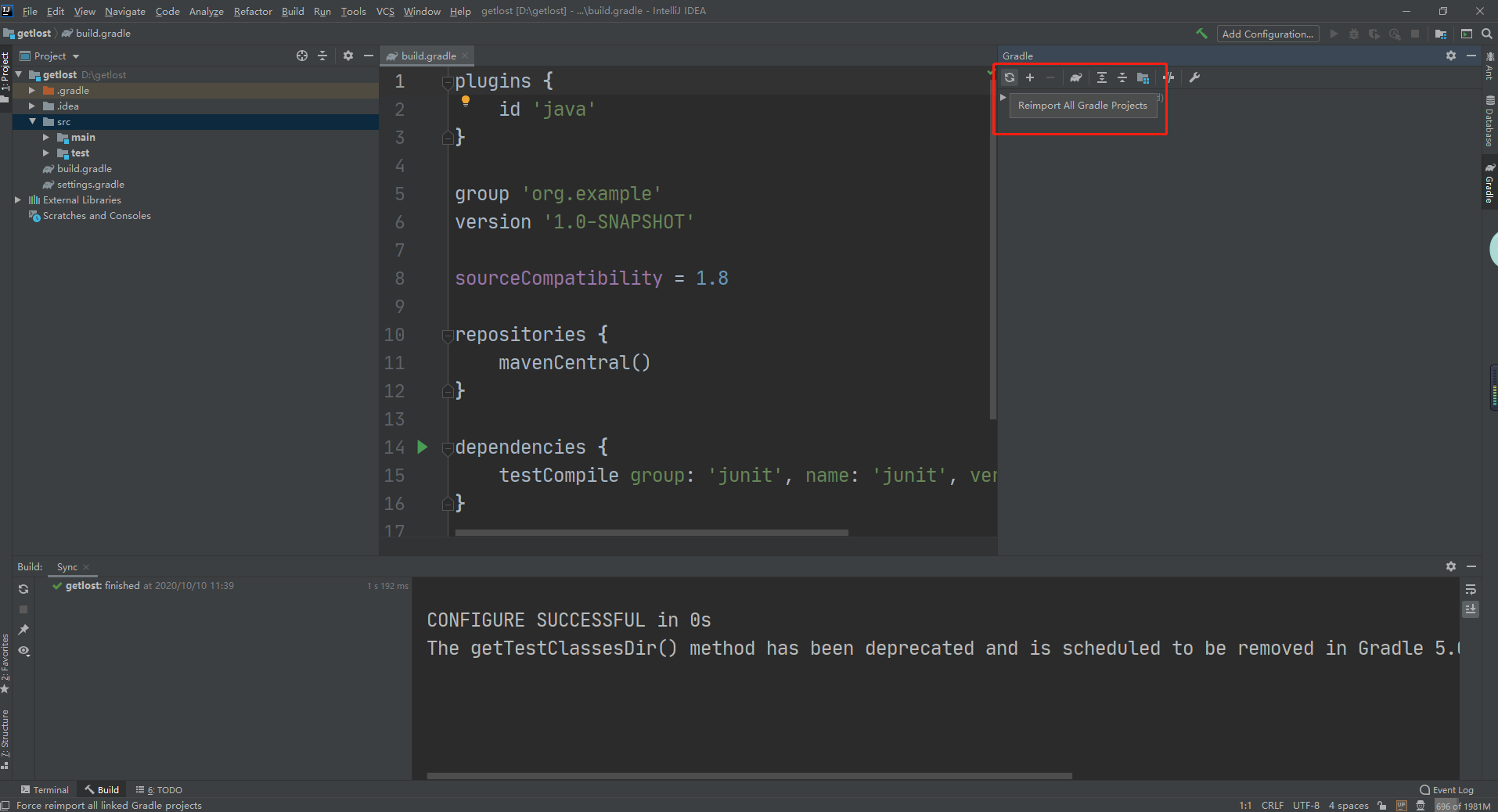Collapse all nodes in Gradle panel
This screenshot has width=1498, height=812.
click(1122, 77)
